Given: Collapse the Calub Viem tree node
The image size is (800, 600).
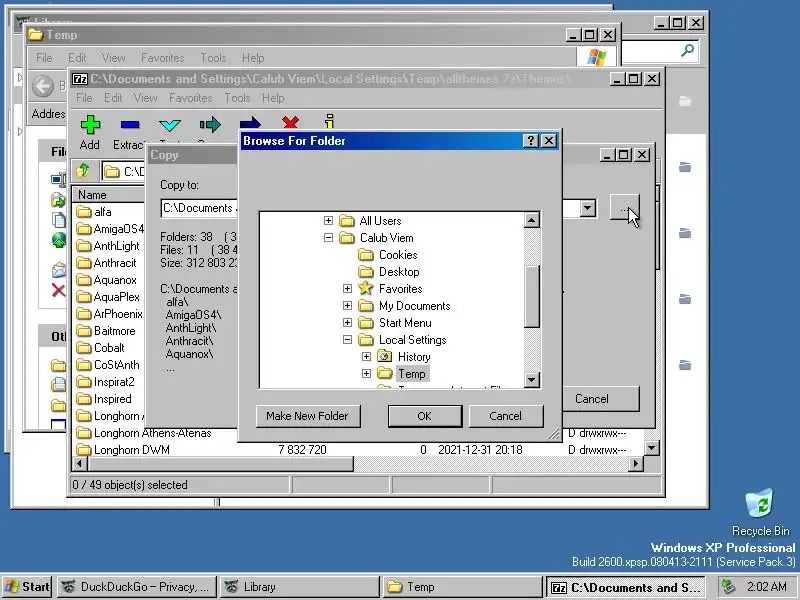Looking at the screenshot, I should point(328,238).
